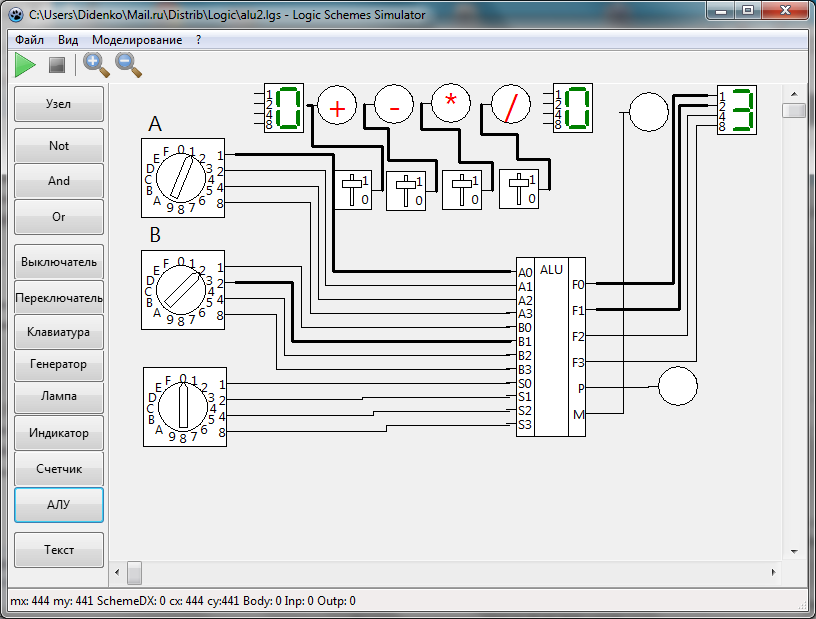Open the Моделирование menu
This screenshot has width=816, height=619.
point(137,40)
